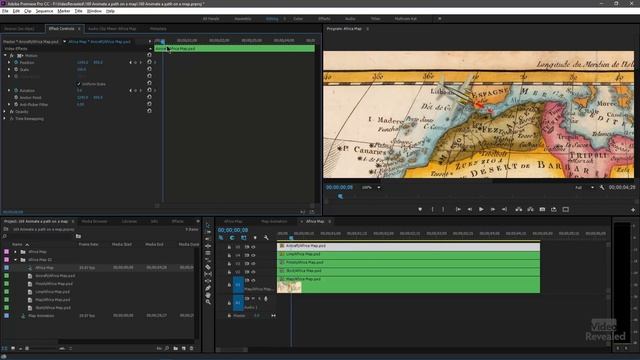The height and width of the screenshot is (360, 640).
Task: Click Export Frame camera icon
Action: pos(542,209)
